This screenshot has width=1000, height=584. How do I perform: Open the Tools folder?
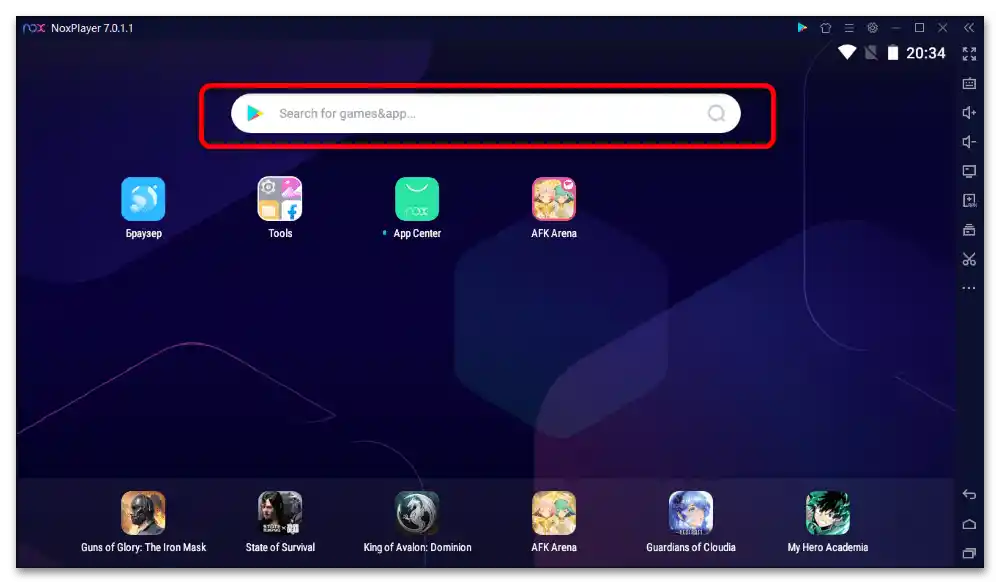[280, 199]
